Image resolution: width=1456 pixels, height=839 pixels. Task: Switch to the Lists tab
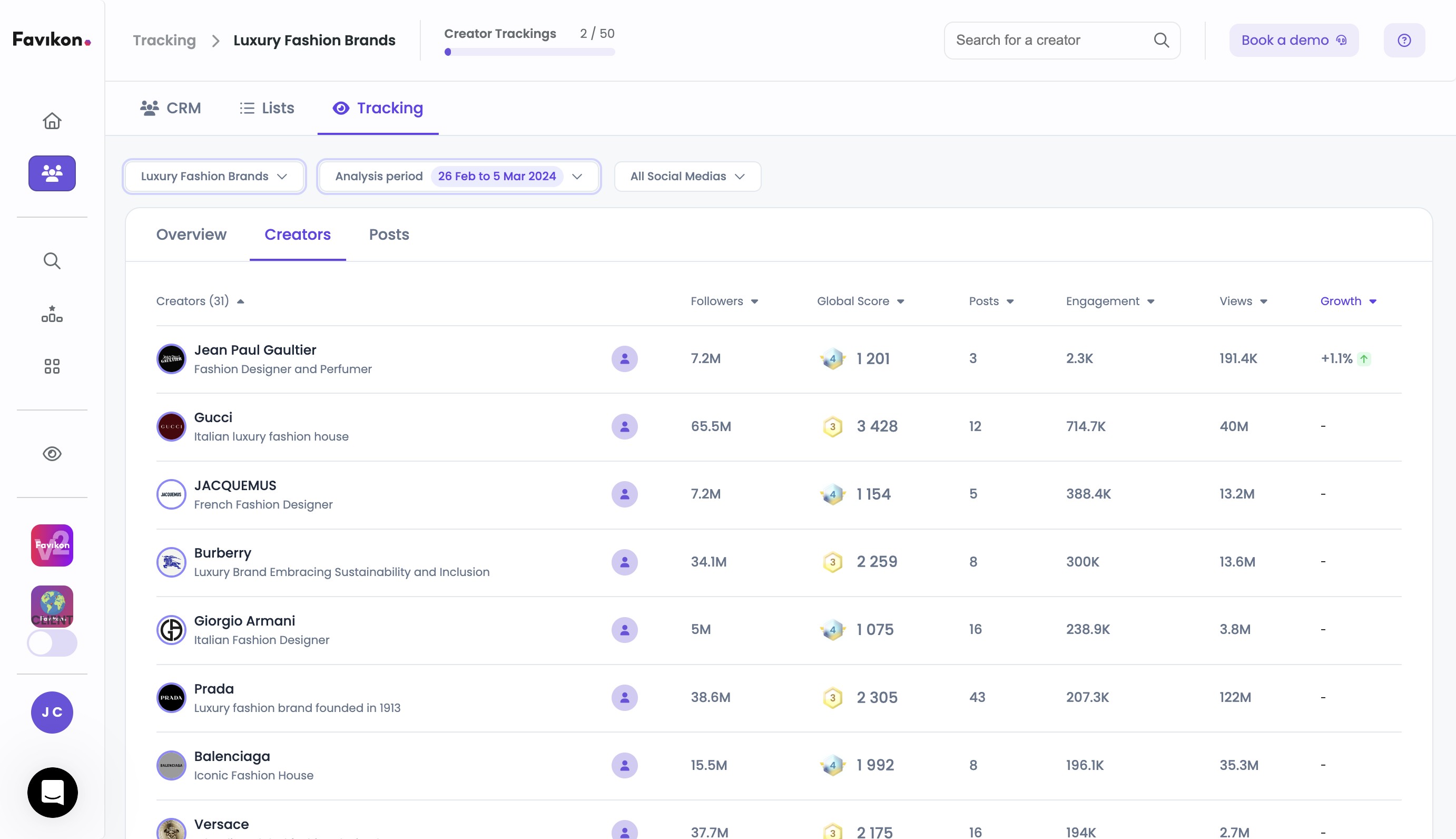[267, 109]
